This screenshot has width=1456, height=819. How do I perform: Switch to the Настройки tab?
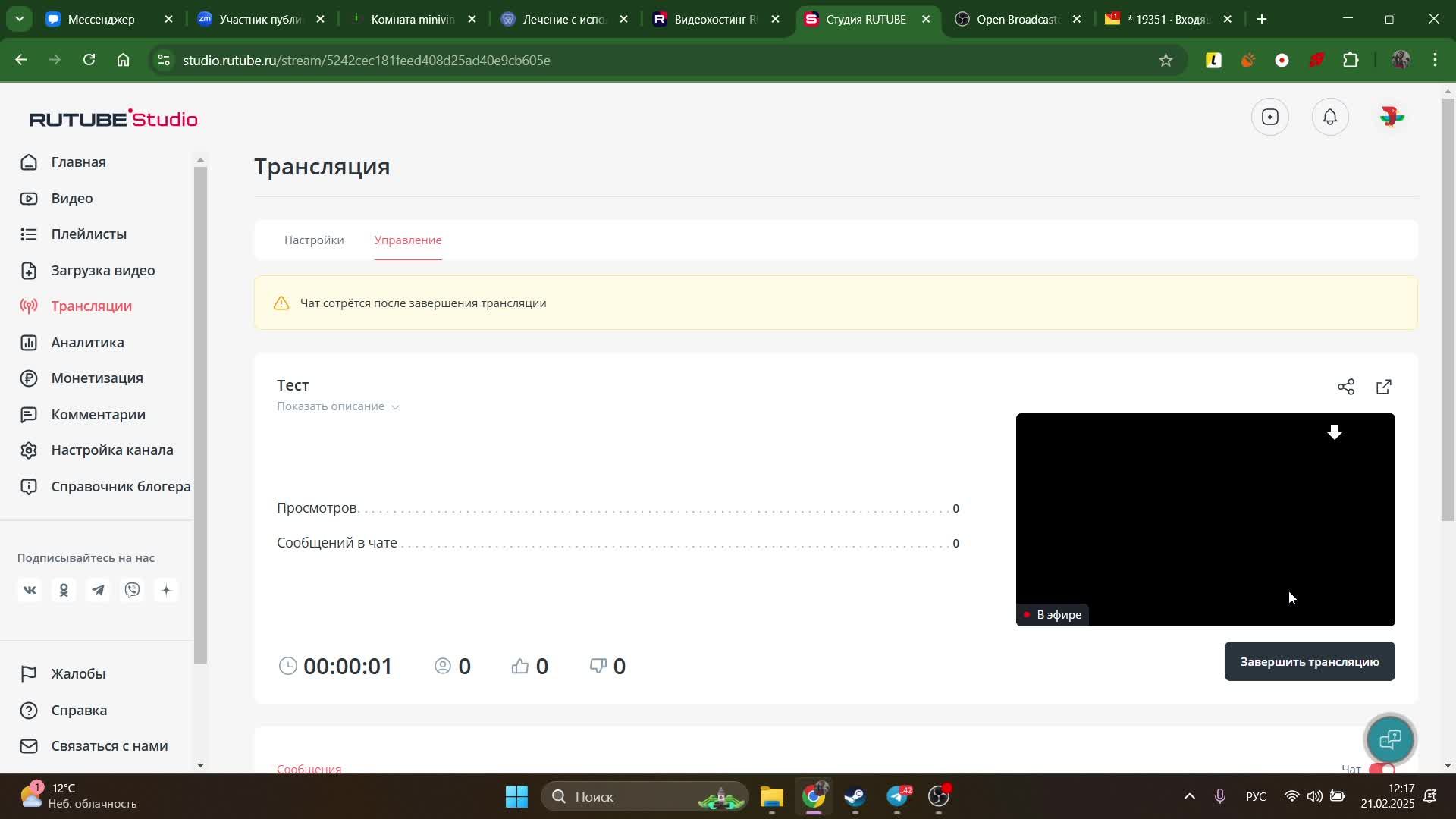(x=314, y=240)
